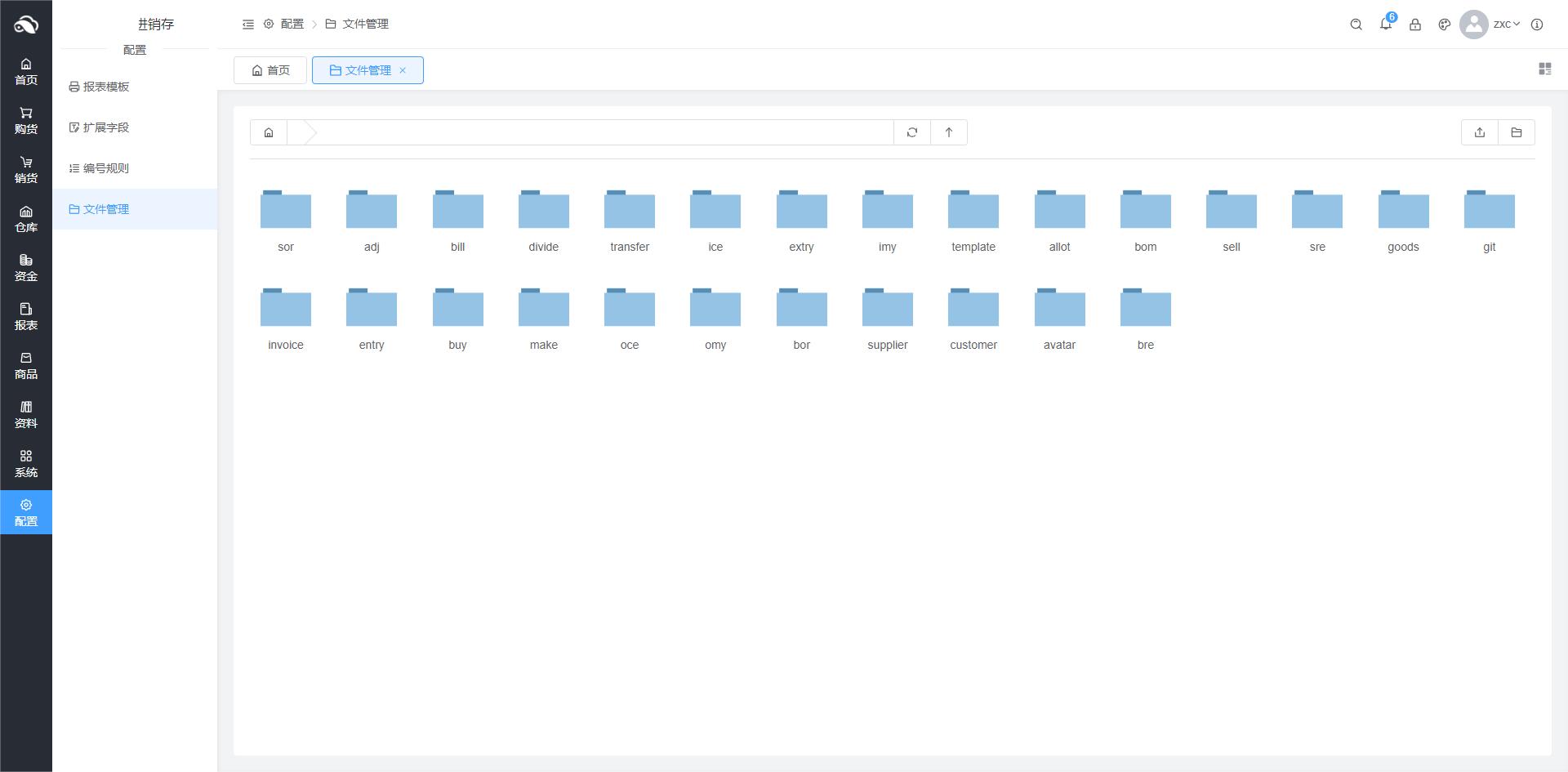This screenshot has height=772, width=1568.
Task: Click the search icon in top header
Action: click(1356, 25)
